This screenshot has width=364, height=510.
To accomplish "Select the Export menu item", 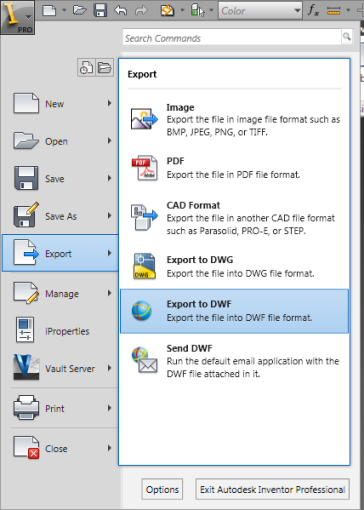I will 60,253.
